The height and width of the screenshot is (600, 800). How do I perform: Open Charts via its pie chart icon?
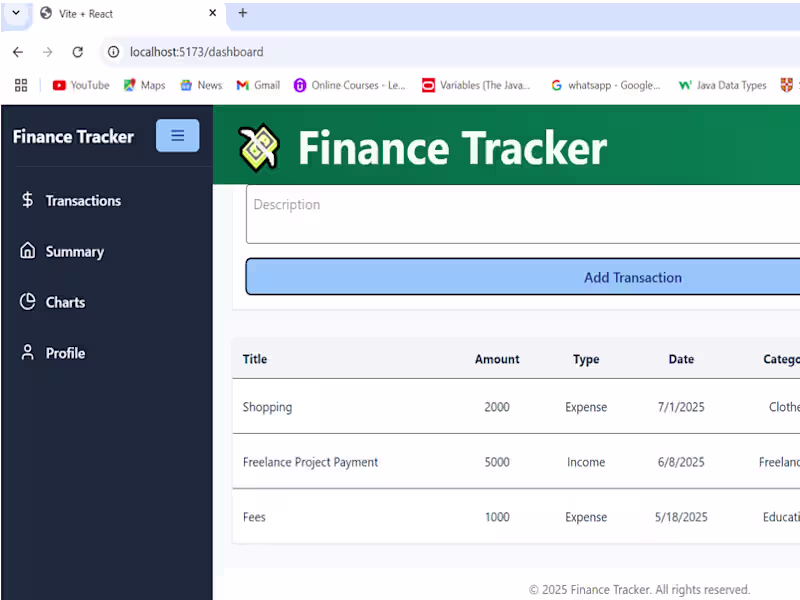(26, 302)
